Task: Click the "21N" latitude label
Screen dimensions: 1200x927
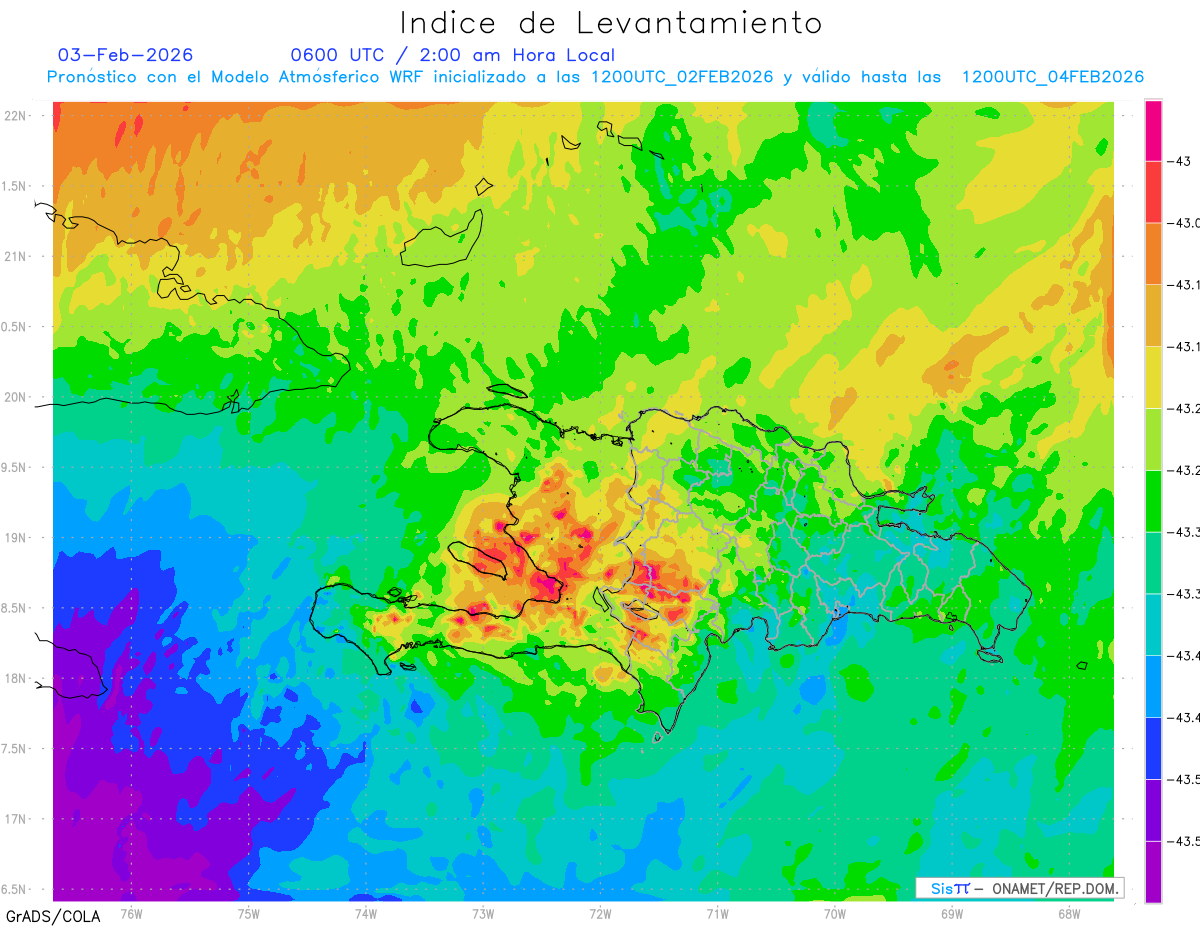Action: pyautogui.click(x=15, y=257)
